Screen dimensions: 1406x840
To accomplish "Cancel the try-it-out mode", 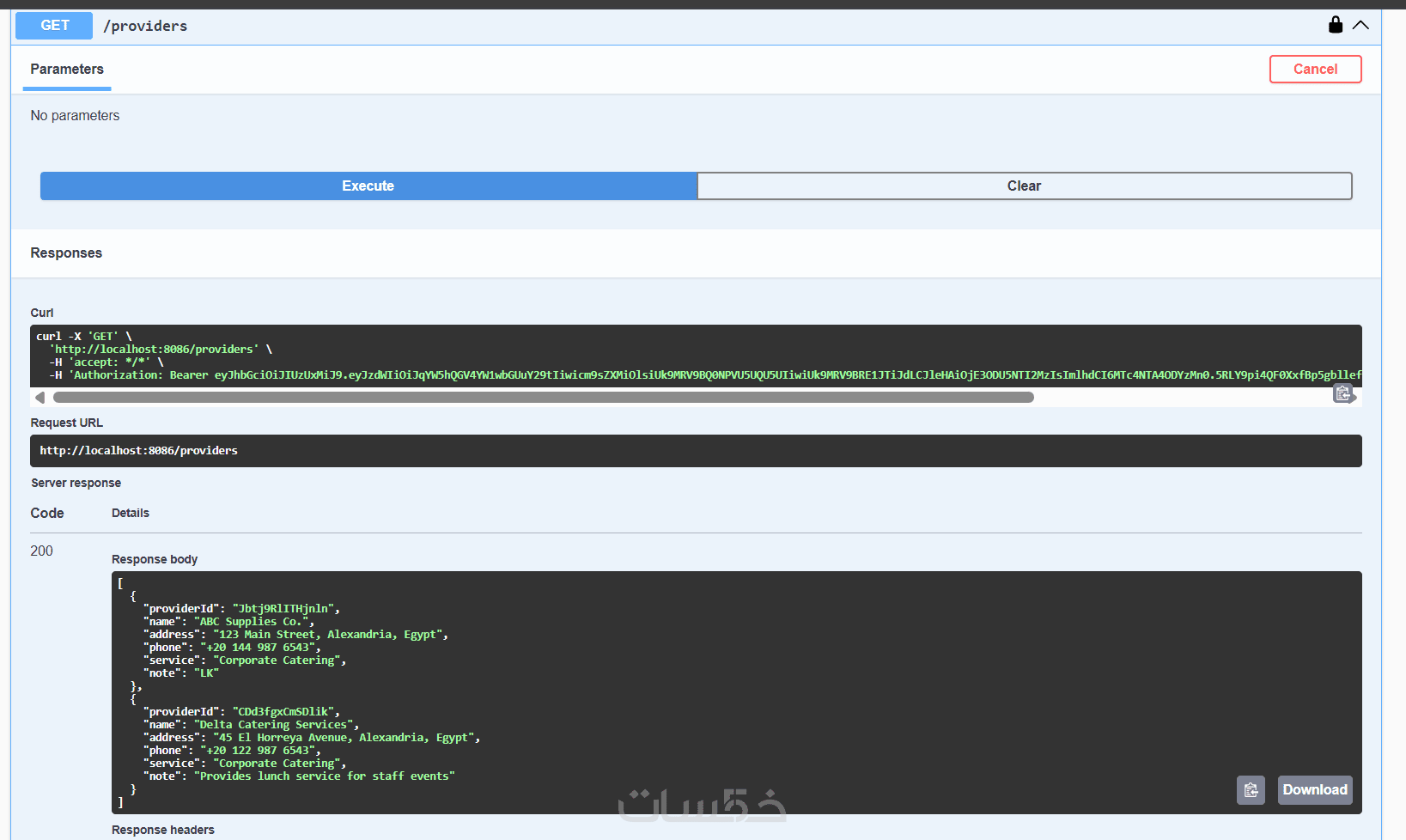I will coord(1315,70).
